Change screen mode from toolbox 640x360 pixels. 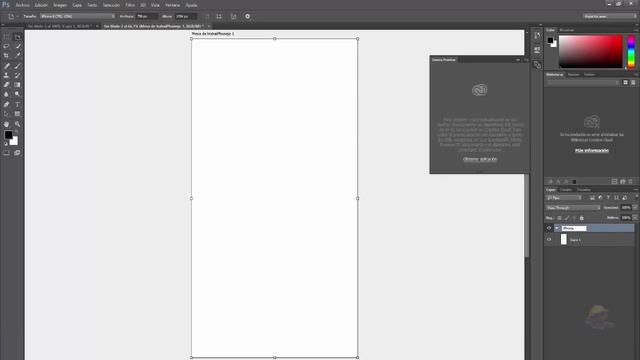(18, 153)
